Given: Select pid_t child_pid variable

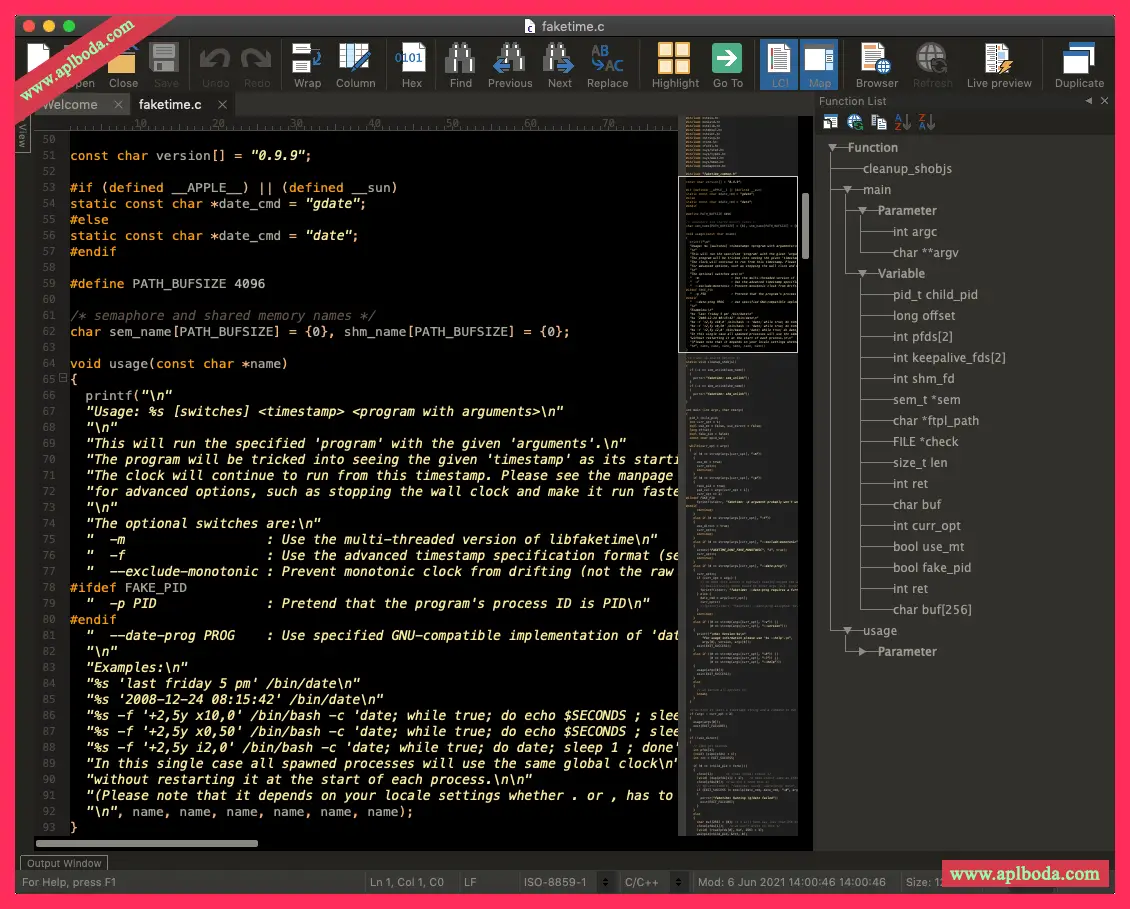Looking at the screenshot, I should [935, 294].
